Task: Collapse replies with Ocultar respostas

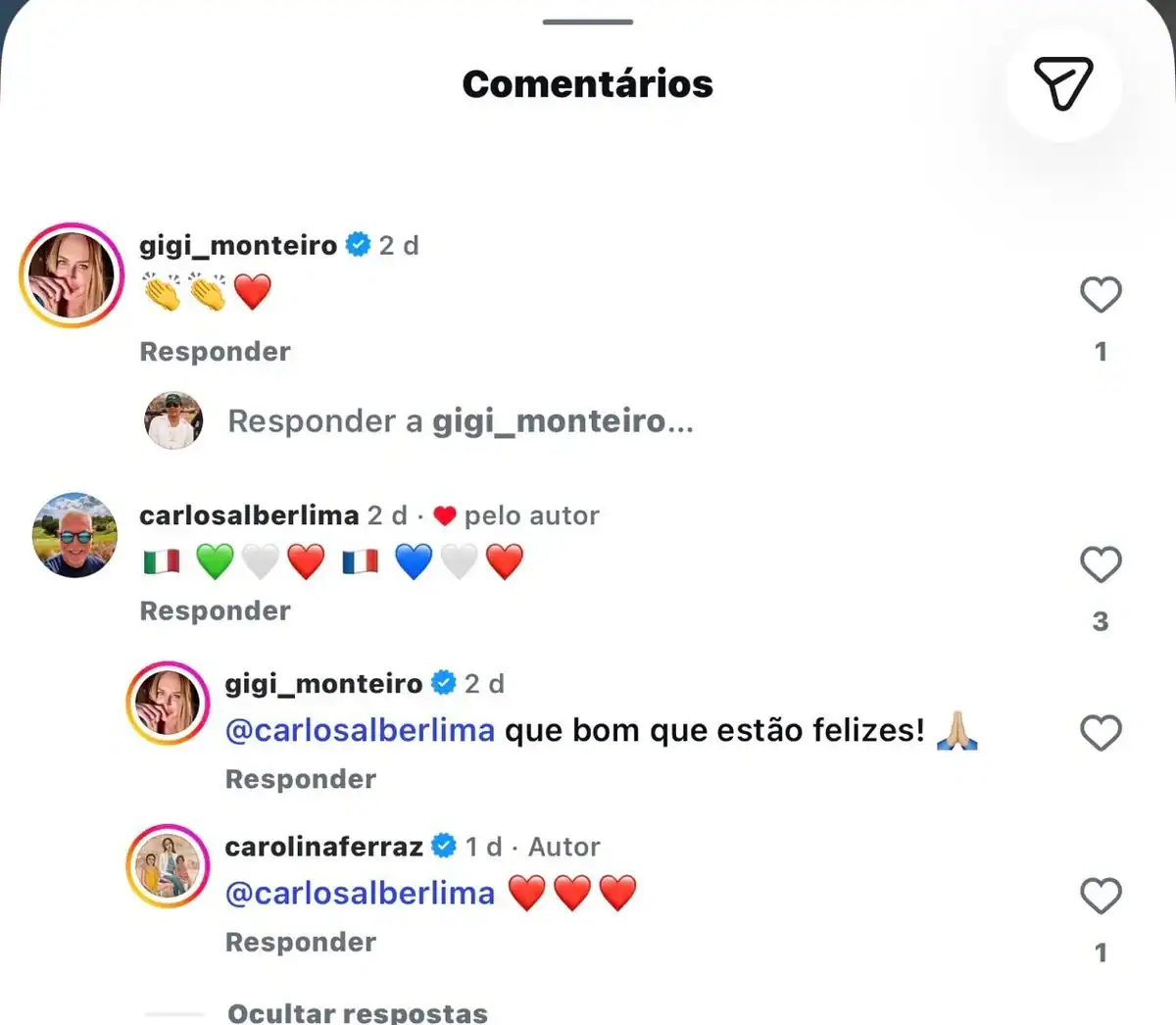Action: (x=357, y=1012)
